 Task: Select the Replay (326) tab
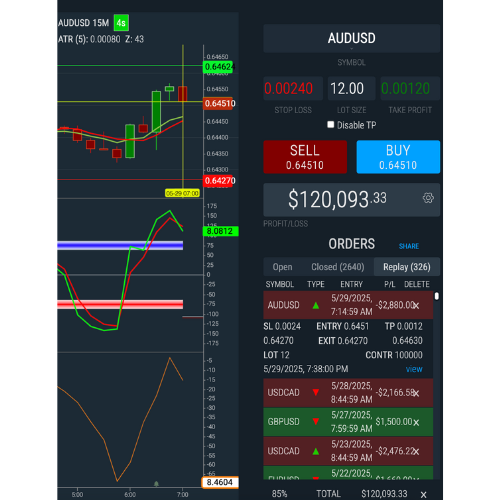click(407, 267)
